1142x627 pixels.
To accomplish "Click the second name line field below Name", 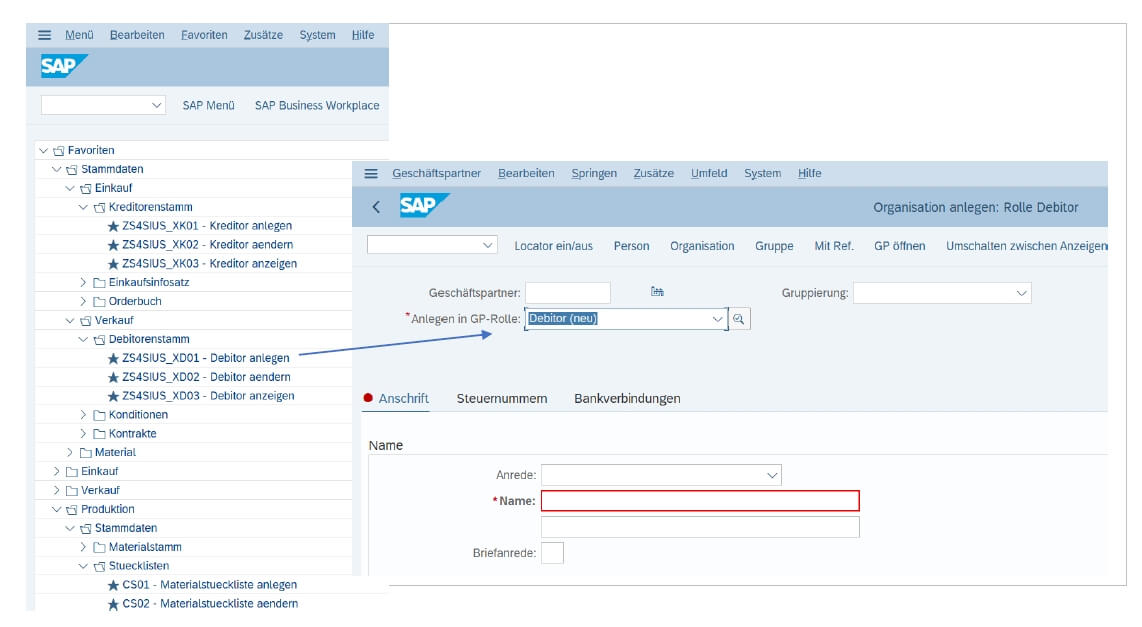I will pyautogui.click(x=700, y=527).
